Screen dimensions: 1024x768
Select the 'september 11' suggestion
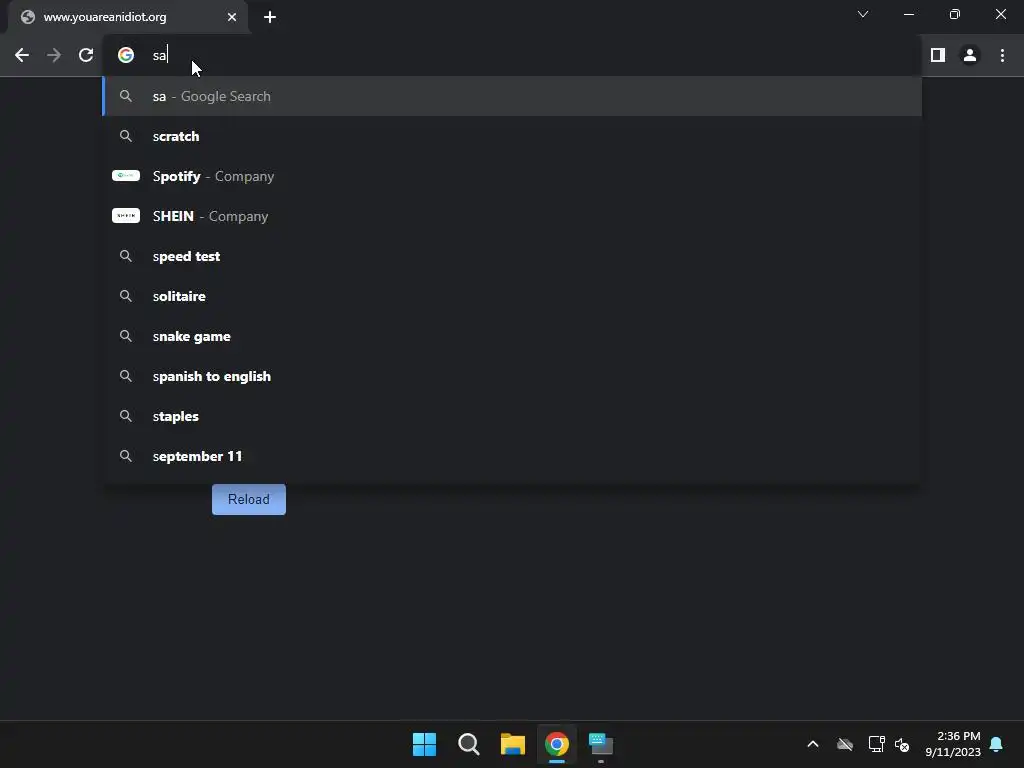point(512,456)
